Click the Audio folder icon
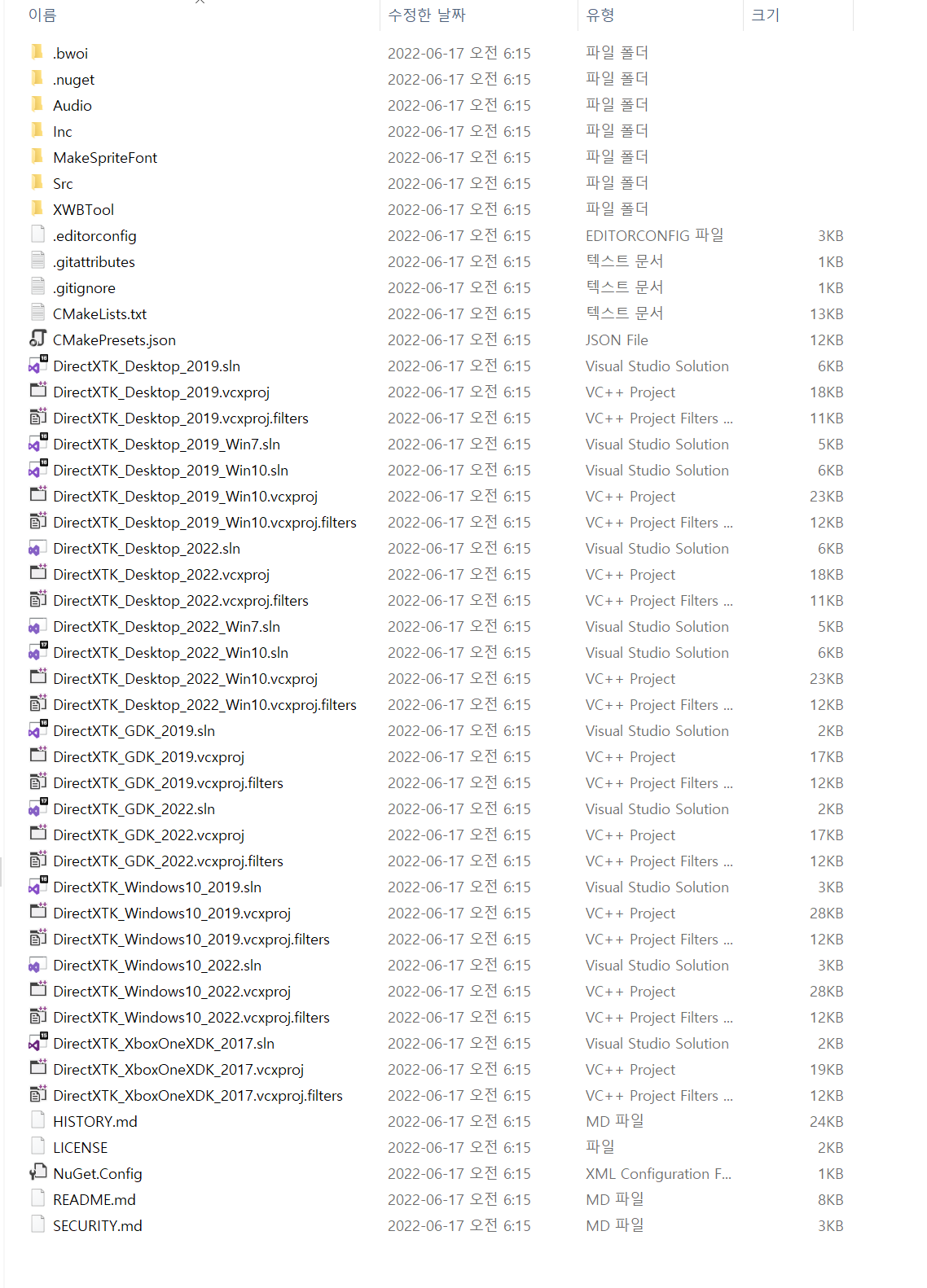Image resolution: width=927 pixels, height=1288 pixels. click(x=37, y=105)
